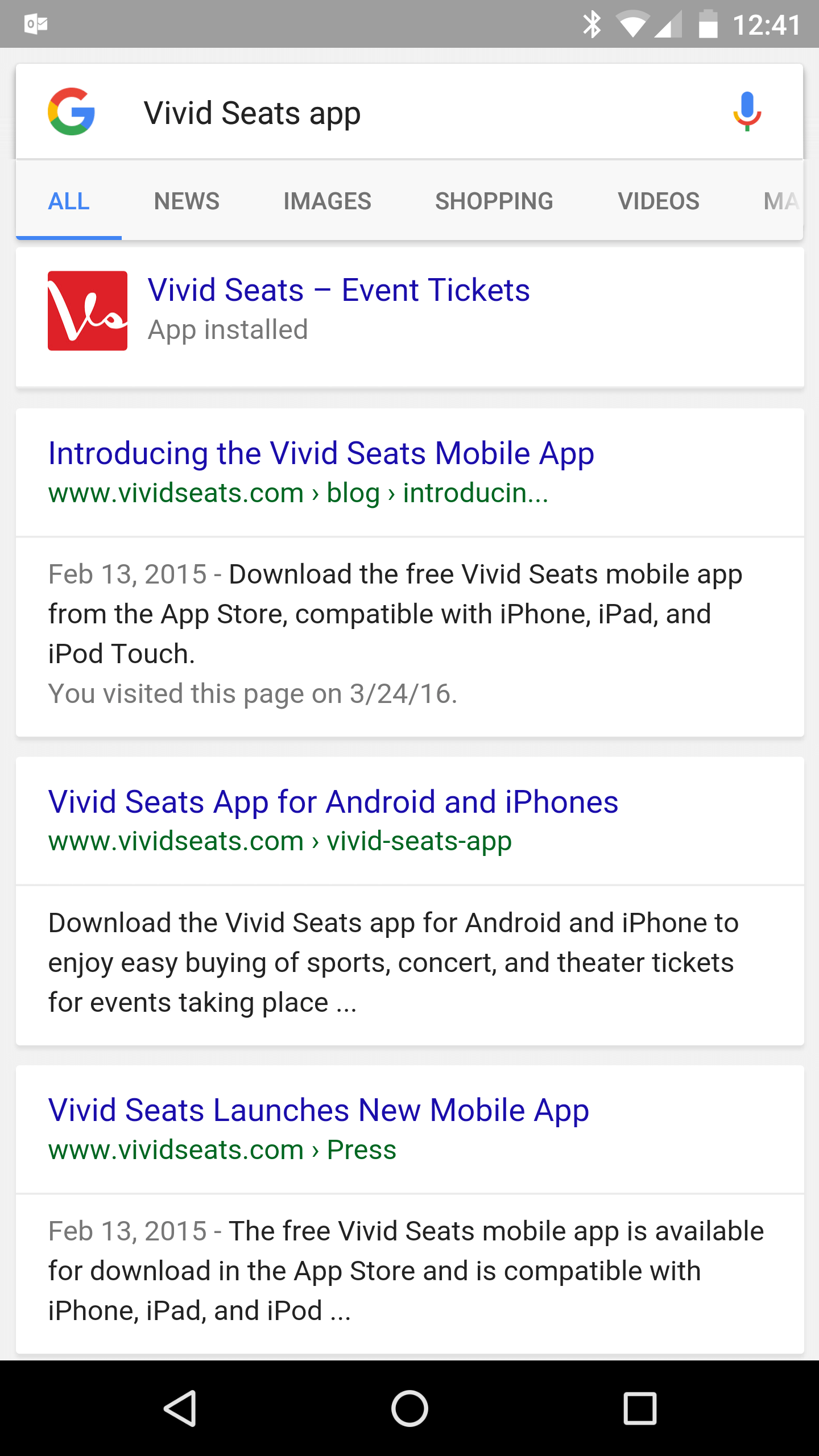The image size is (819, 1456).
Task: Open the recent apps overview button
Action: click(x=640, y=1408)
